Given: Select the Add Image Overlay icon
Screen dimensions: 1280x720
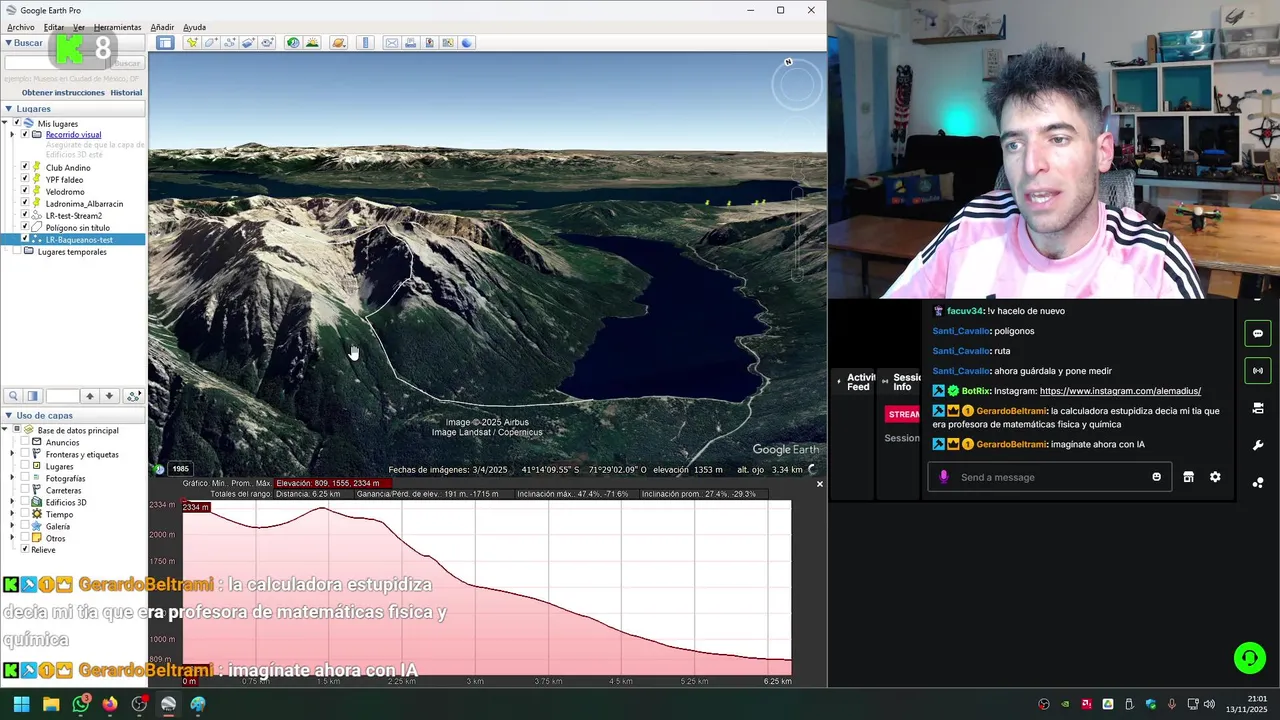Looking at the screenshot, I should (x=248, y=42).
